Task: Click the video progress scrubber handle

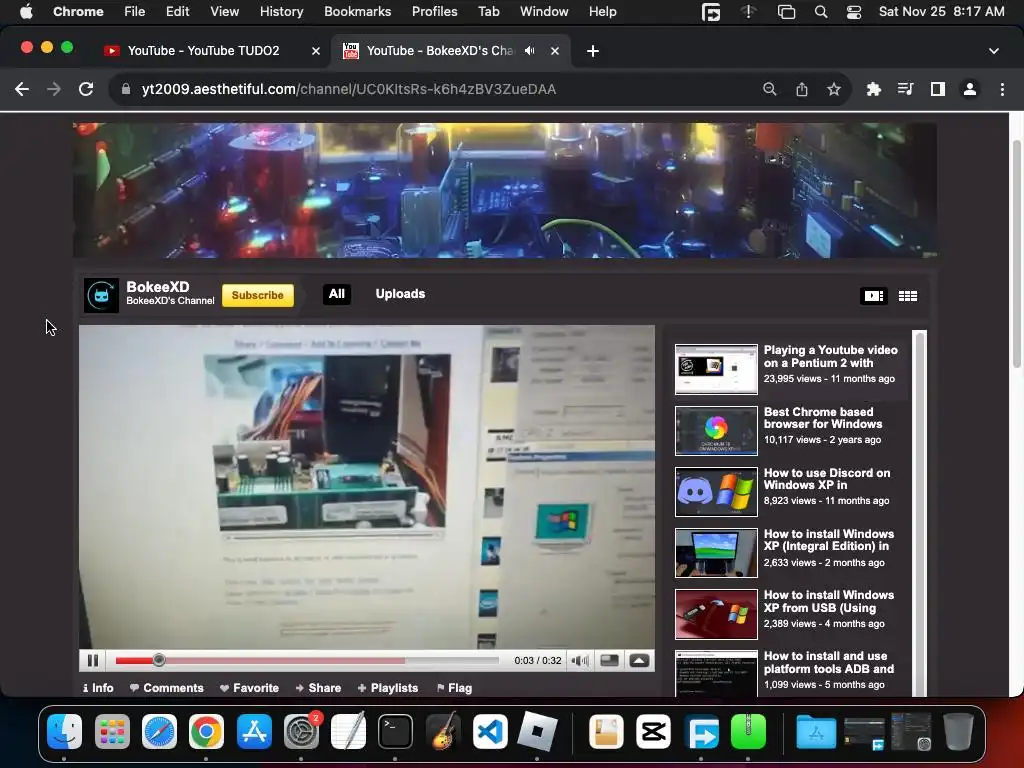Action: click(159, 660)
